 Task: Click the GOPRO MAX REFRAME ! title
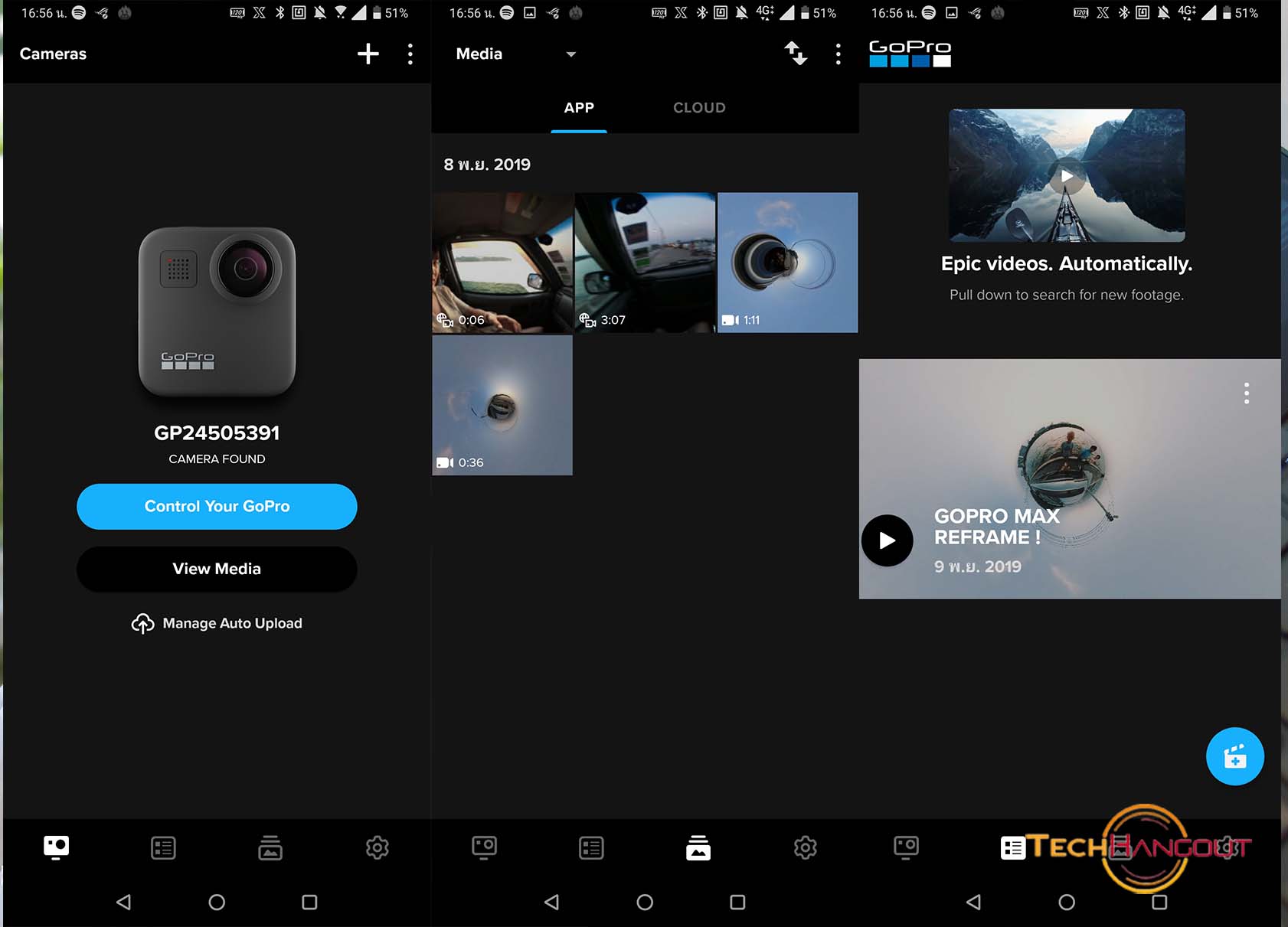click(996, 527)
